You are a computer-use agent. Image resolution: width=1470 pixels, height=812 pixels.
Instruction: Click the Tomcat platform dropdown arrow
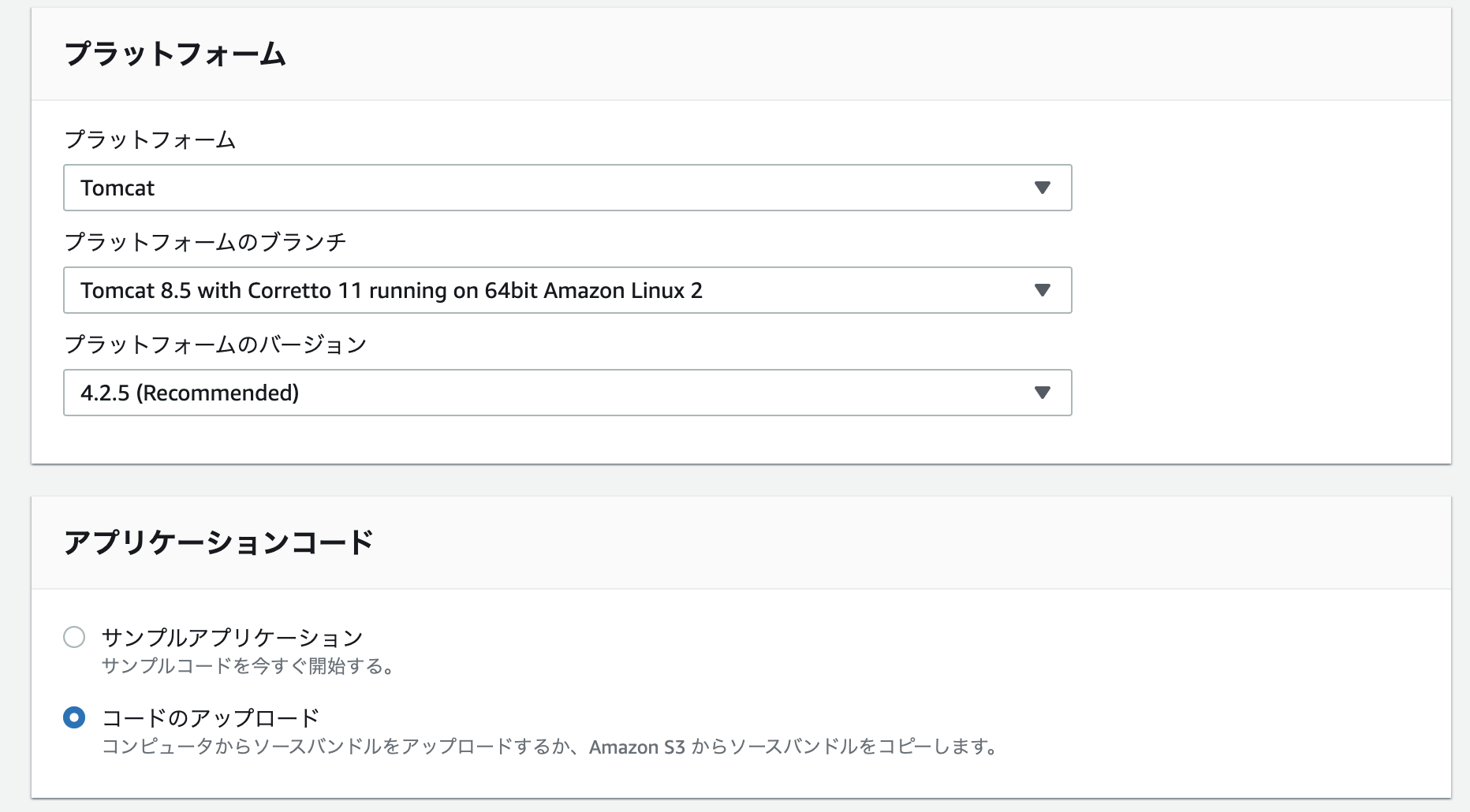coord(1043,188)
